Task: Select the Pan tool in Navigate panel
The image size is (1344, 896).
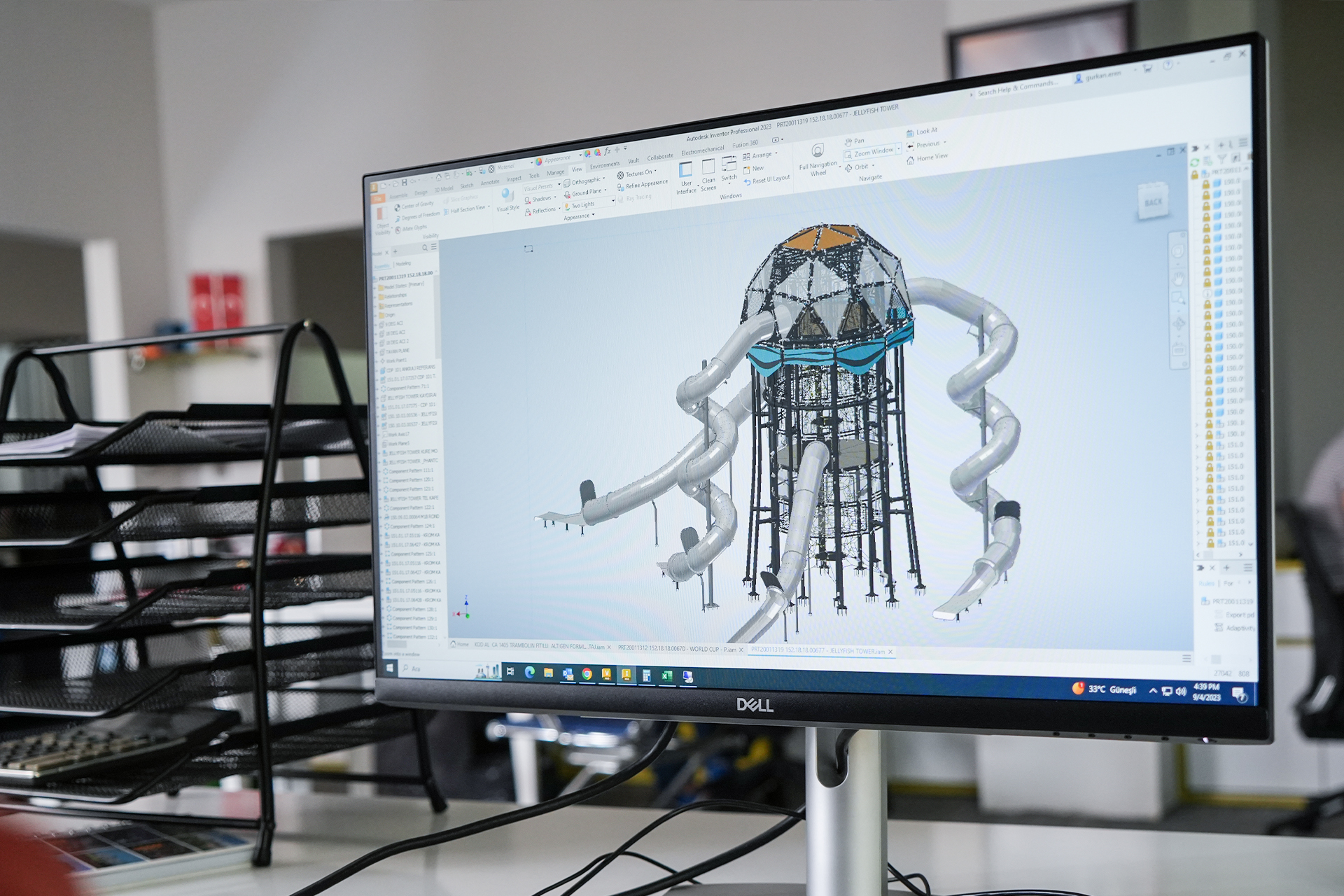Action: tap(854, 141)
